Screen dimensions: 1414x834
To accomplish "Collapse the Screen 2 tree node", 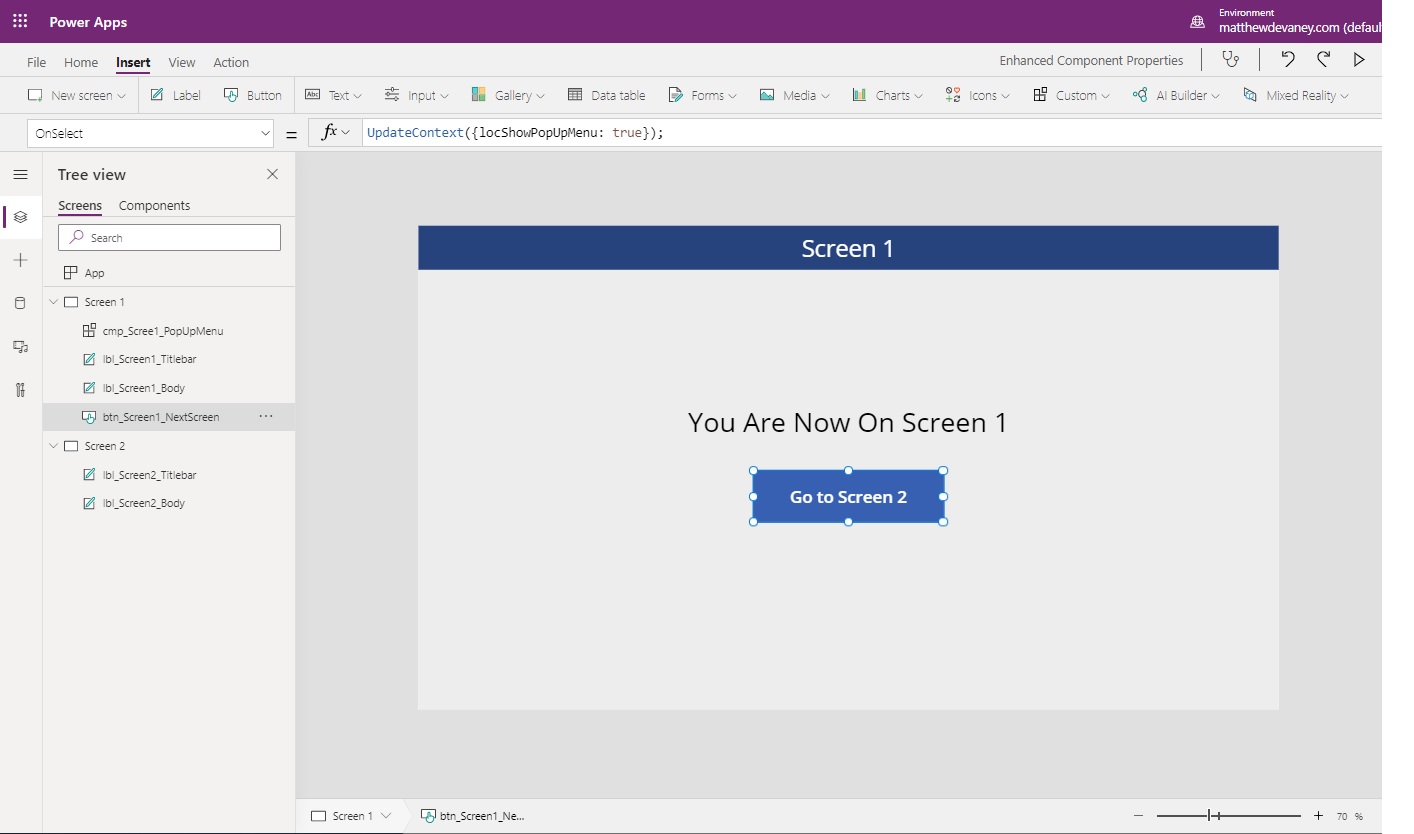I will (x=54, y=445).
